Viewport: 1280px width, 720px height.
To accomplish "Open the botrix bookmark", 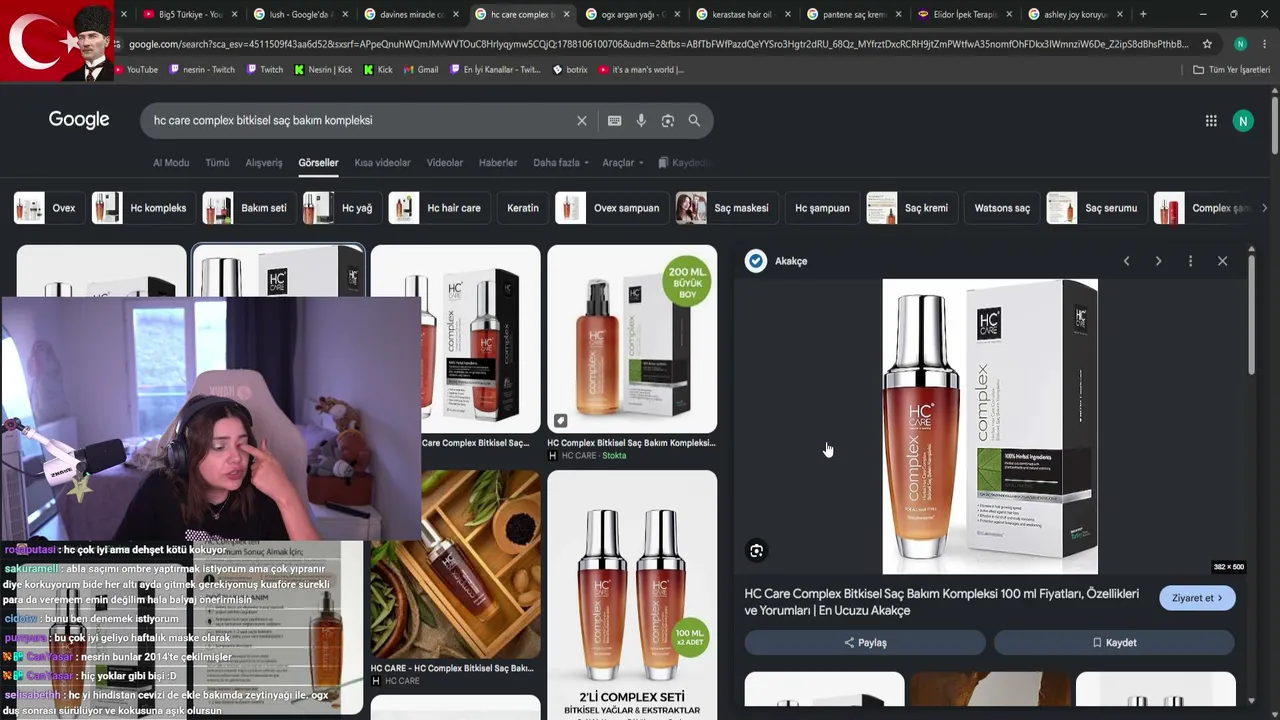I will tap(570, 70).
